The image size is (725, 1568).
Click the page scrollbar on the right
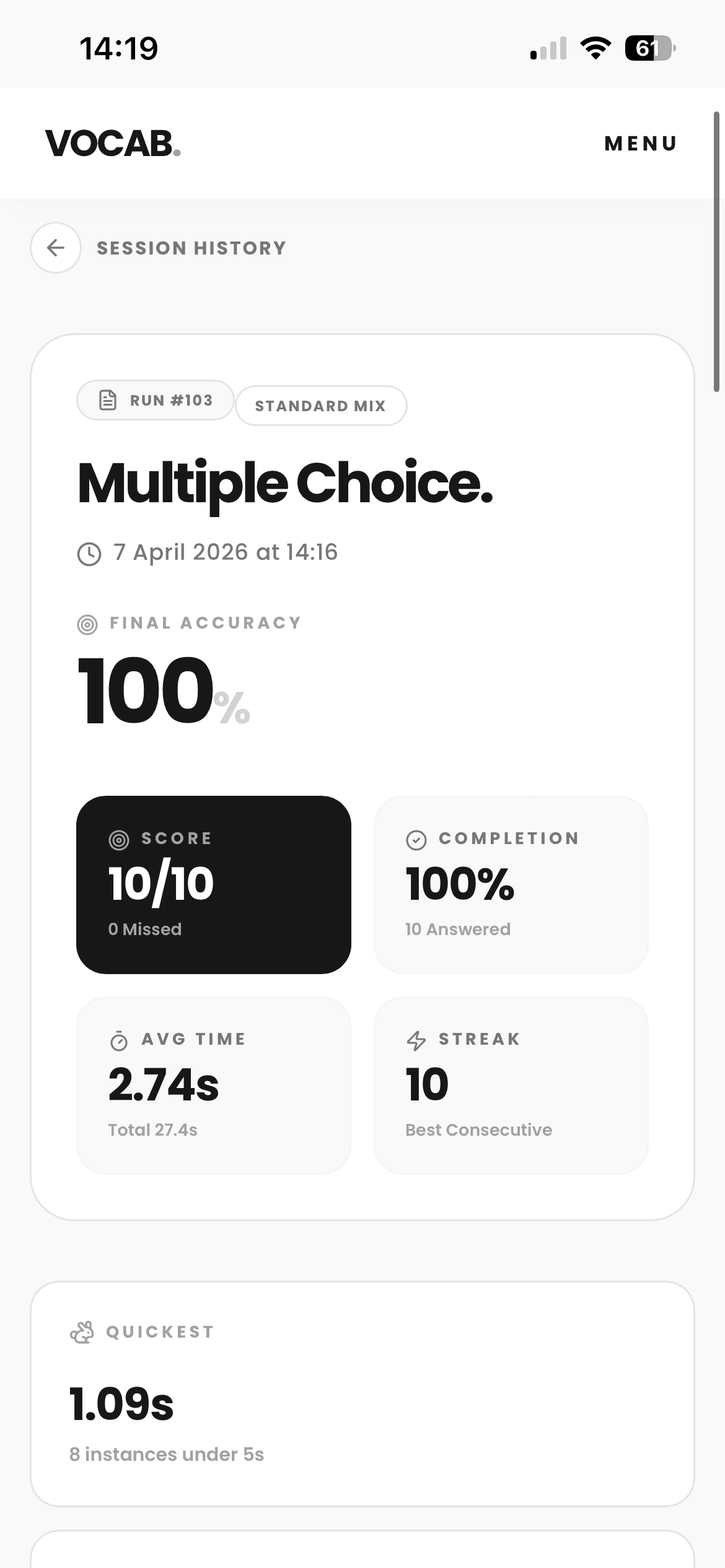click(x=716, y=251)
